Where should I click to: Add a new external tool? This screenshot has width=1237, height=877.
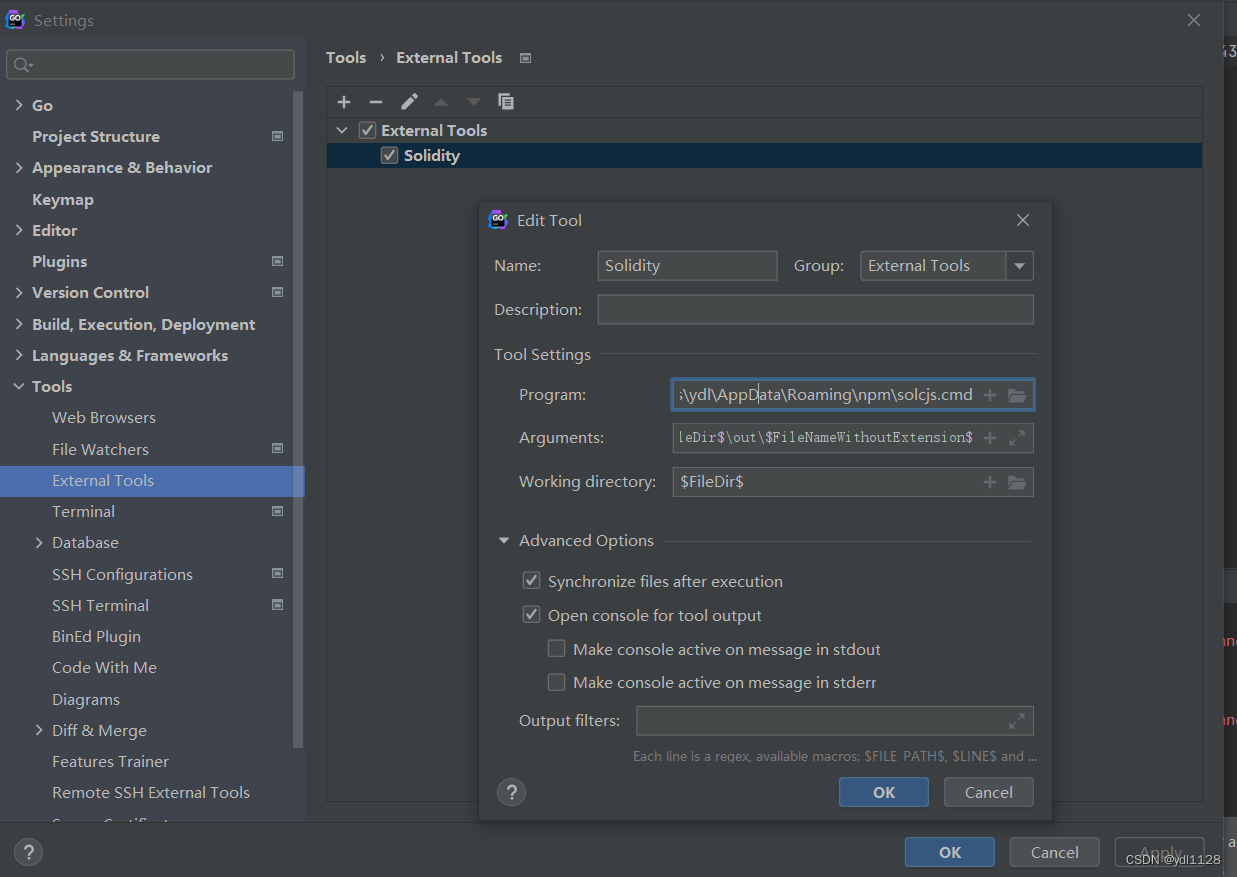point(344,101)
